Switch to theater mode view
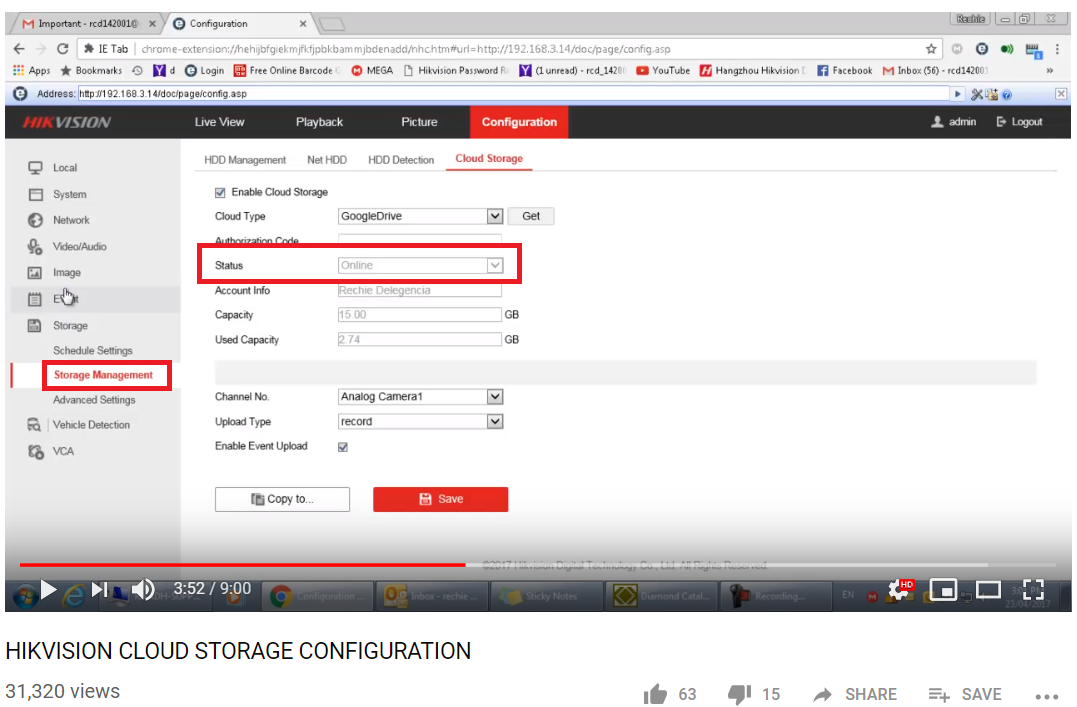1077x707 pixels. [x=988, y=590]
